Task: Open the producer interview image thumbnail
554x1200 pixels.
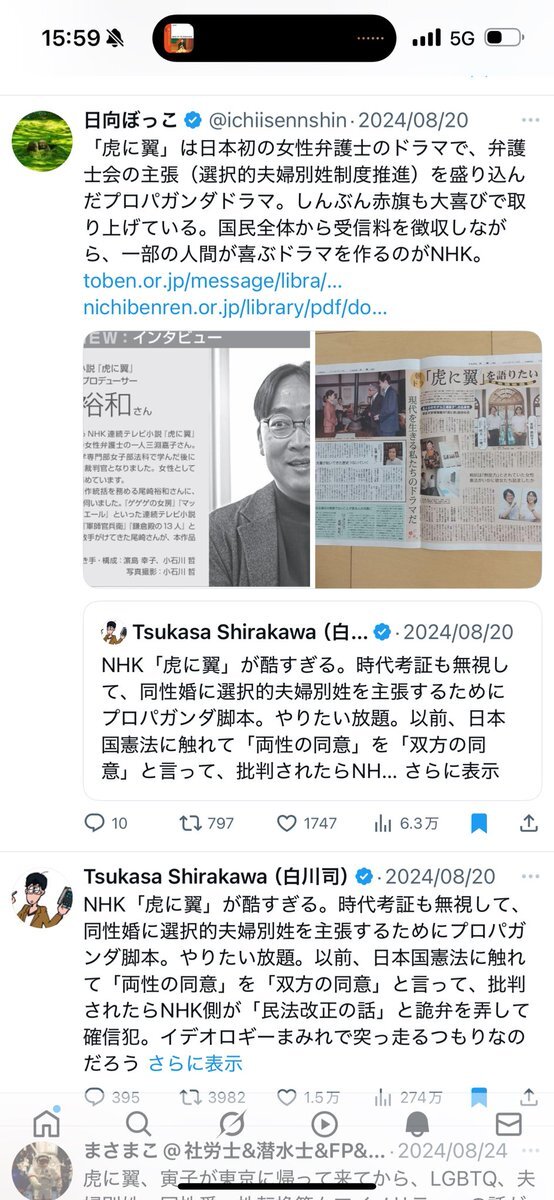Action: tap(197, 459)
